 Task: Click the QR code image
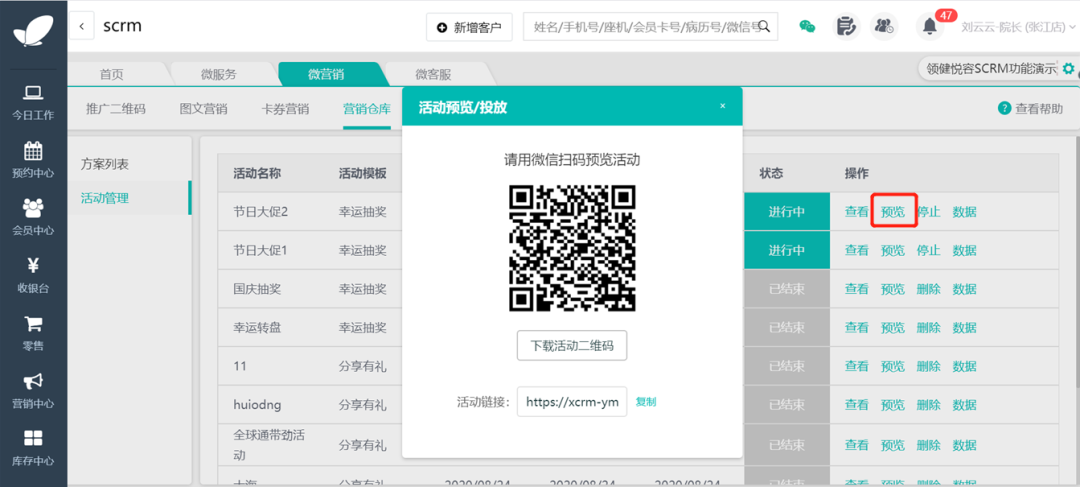click(x=572, y=248)
